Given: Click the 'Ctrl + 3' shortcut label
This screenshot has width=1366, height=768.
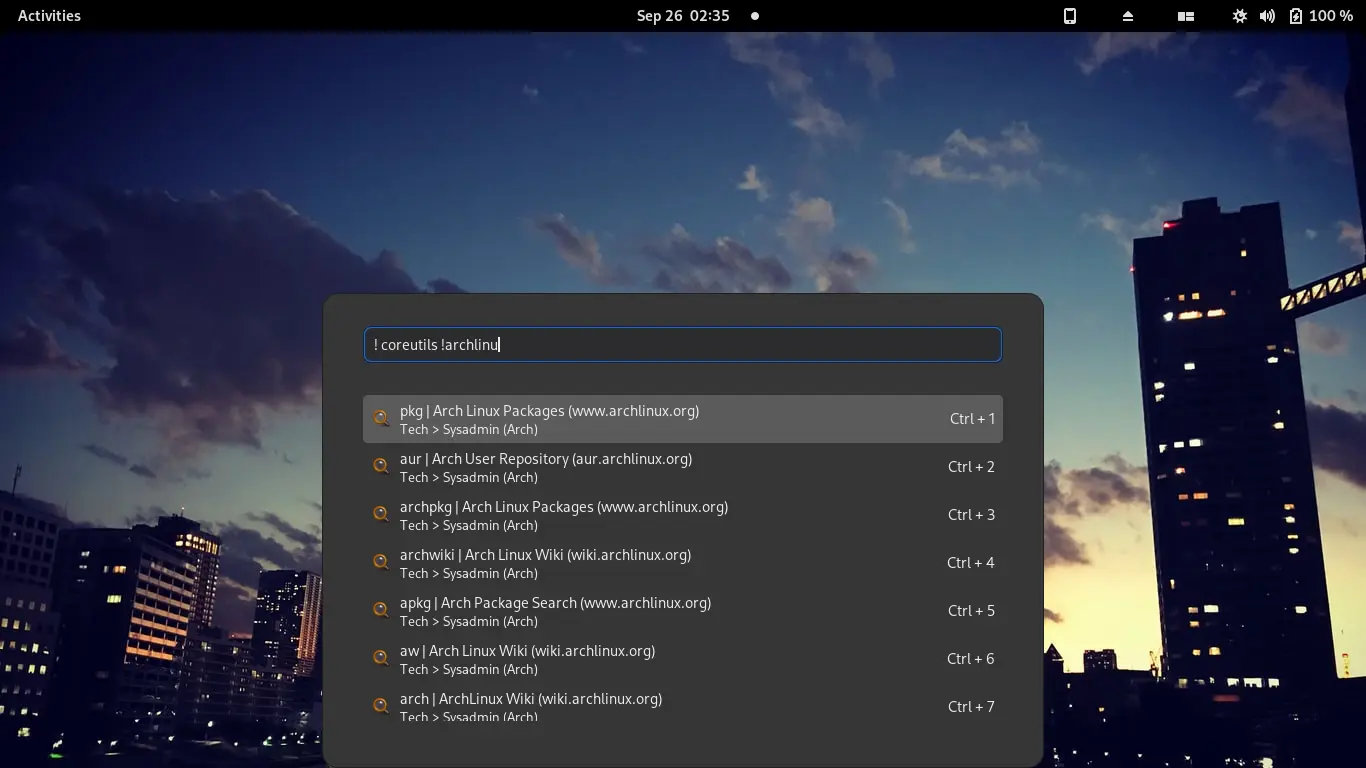Looking at the screenshot, I should [x=971, y=515].
